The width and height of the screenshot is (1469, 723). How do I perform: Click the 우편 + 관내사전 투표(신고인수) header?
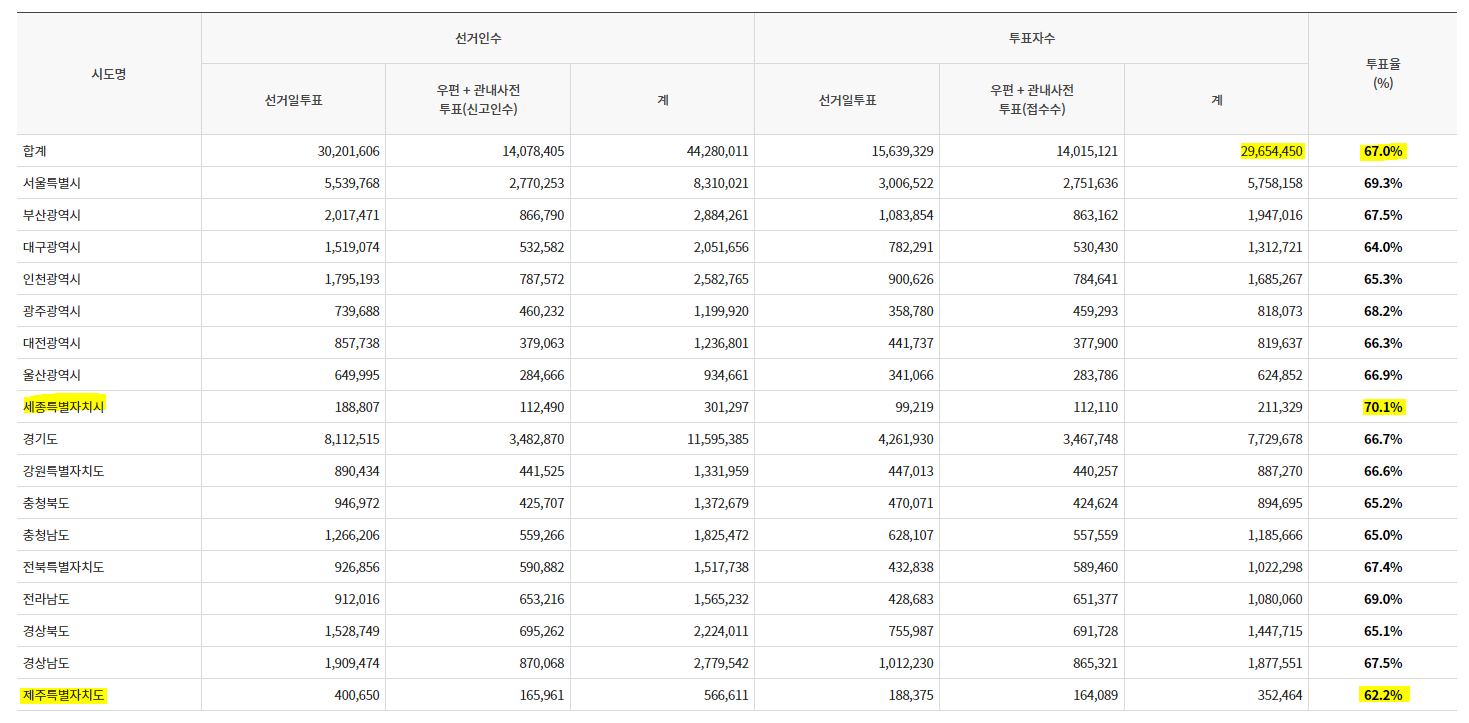tap(478, 99)
